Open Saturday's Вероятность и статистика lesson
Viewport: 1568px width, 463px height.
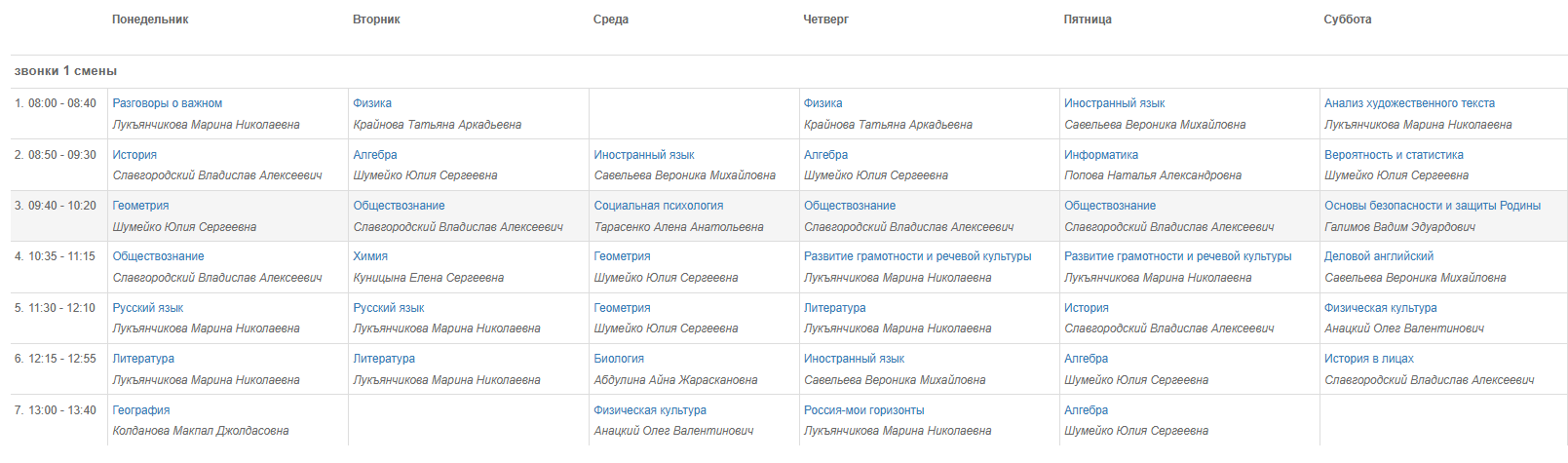[x=1394, y=155]
